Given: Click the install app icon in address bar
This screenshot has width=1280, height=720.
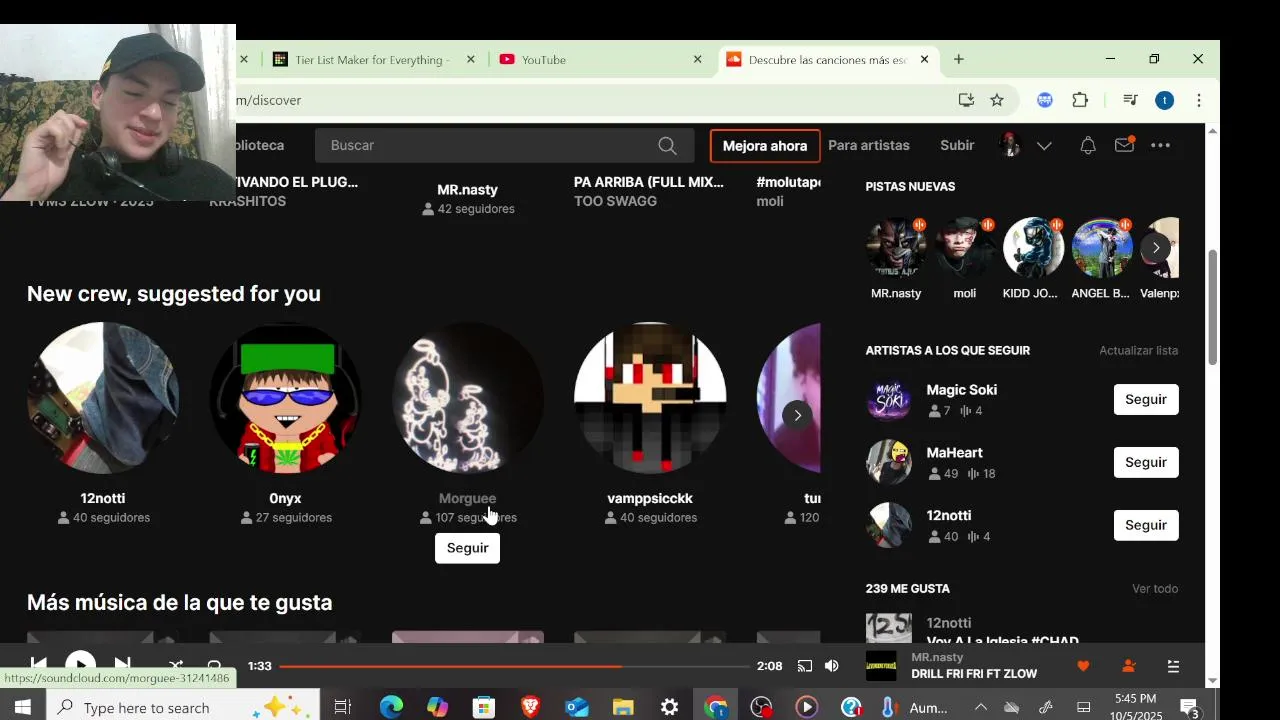Looking at the screenshot, I should pyautogui.click(x=966, y=100).
